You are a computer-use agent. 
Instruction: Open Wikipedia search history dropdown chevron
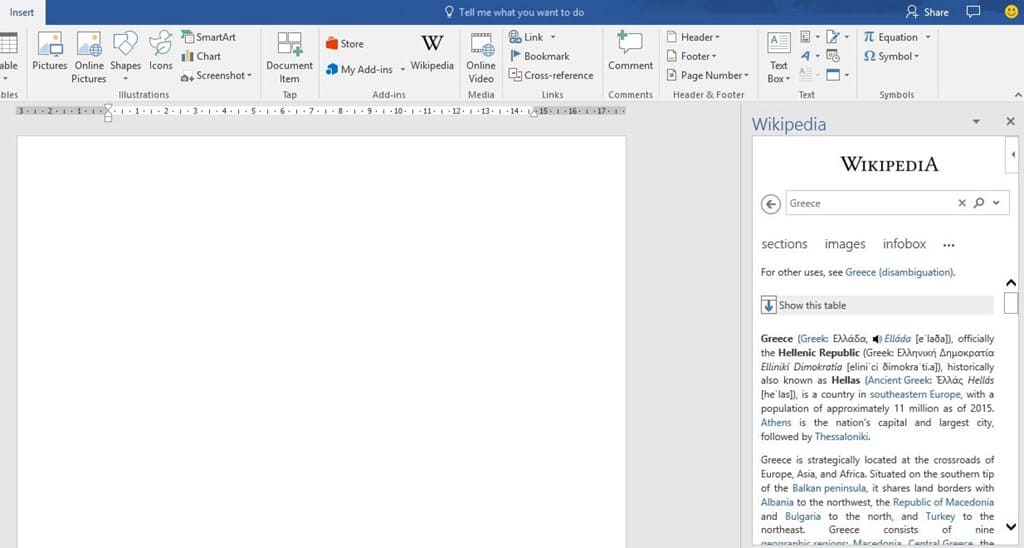tap(996, 203)
